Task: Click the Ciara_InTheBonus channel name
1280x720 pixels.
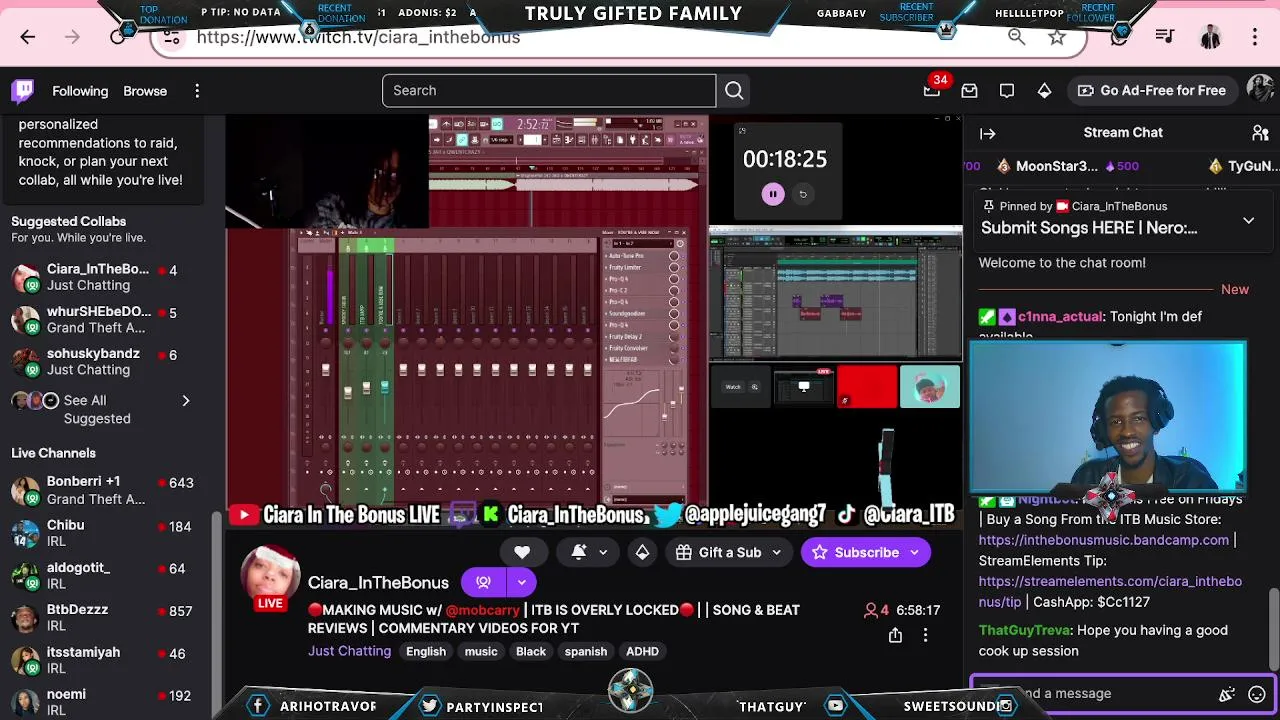Action: (378, 582)
